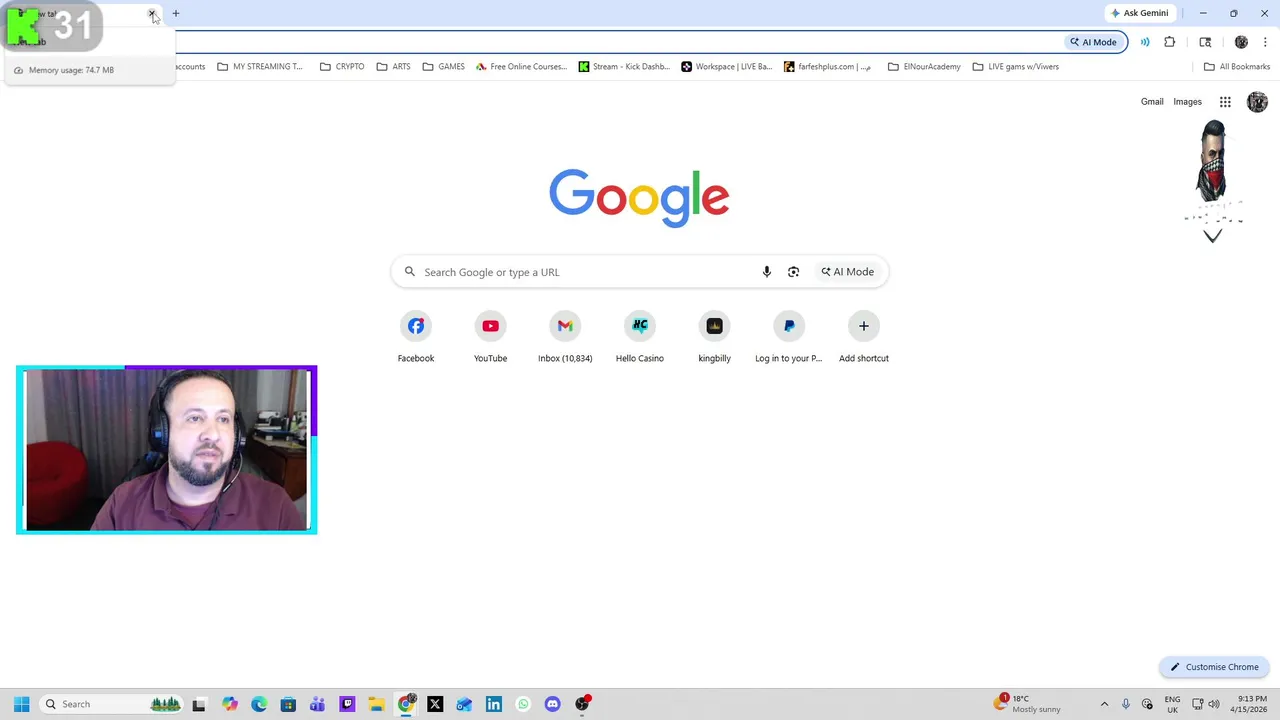Open the Google apps grid
Image resolution: width=1280 pixels, height=720 pixels.
click(x=1225, y=102)
